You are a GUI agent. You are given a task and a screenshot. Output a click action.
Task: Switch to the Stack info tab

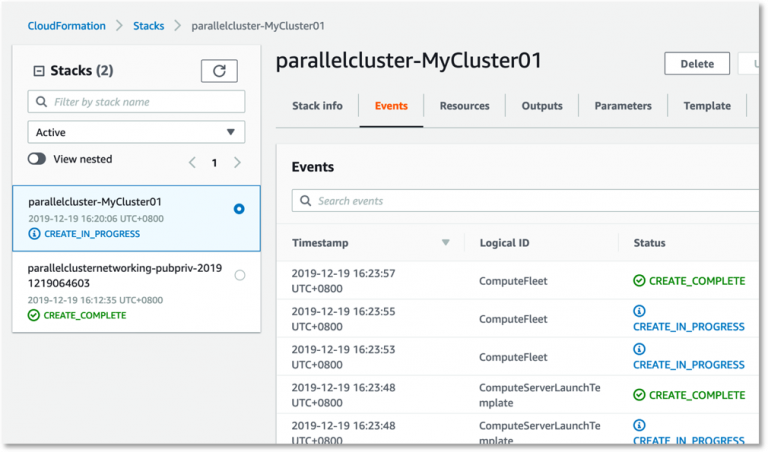317,106
